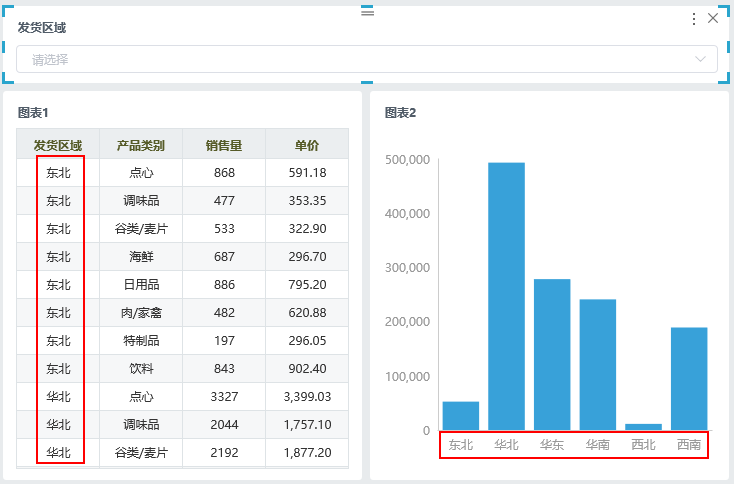Click the 西北 axis label
734x484 pixels.
pos(644,444)
